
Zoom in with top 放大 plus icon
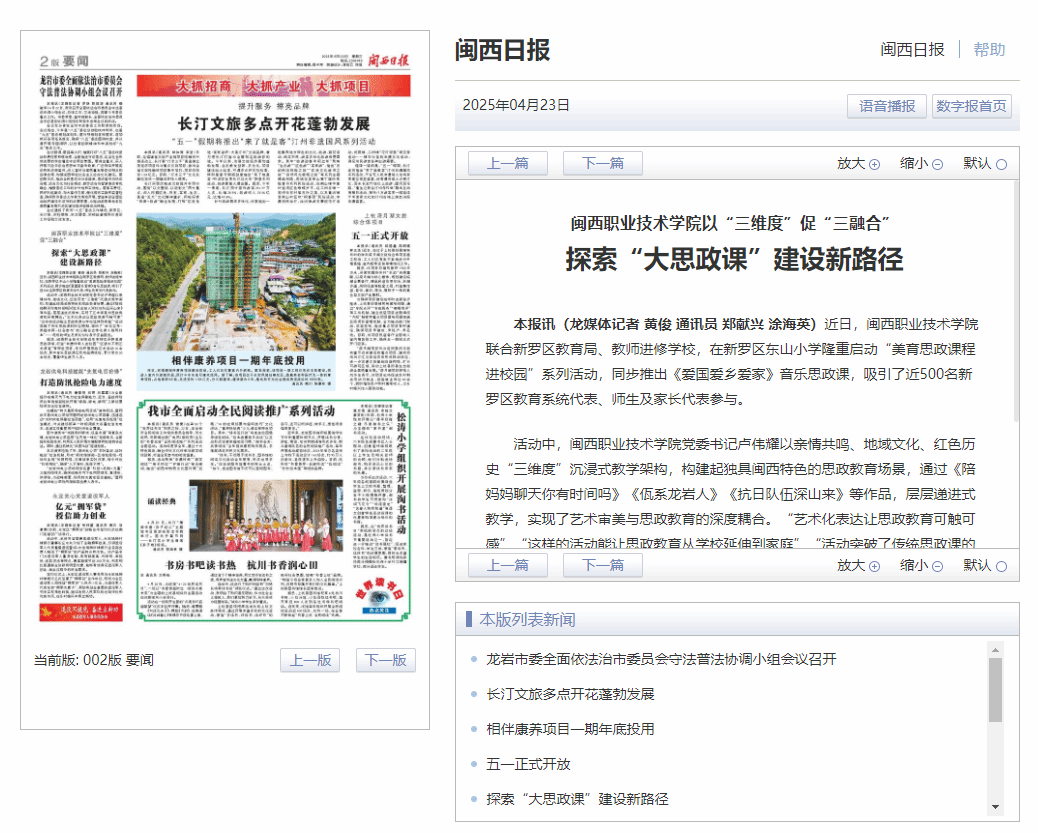[x=874, y=164]
